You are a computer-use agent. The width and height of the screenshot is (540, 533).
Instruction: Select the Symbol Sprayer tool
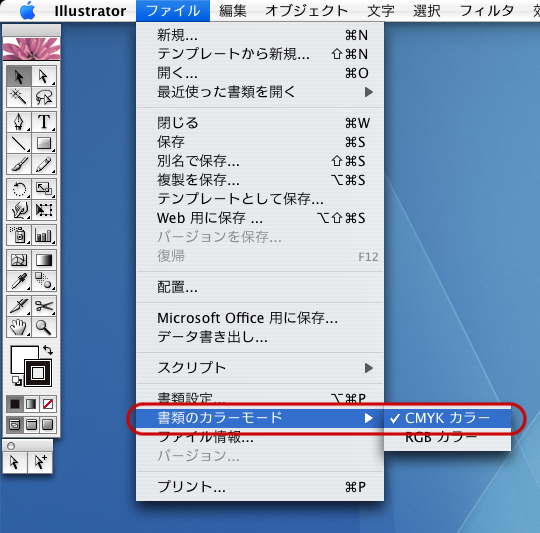19,235
